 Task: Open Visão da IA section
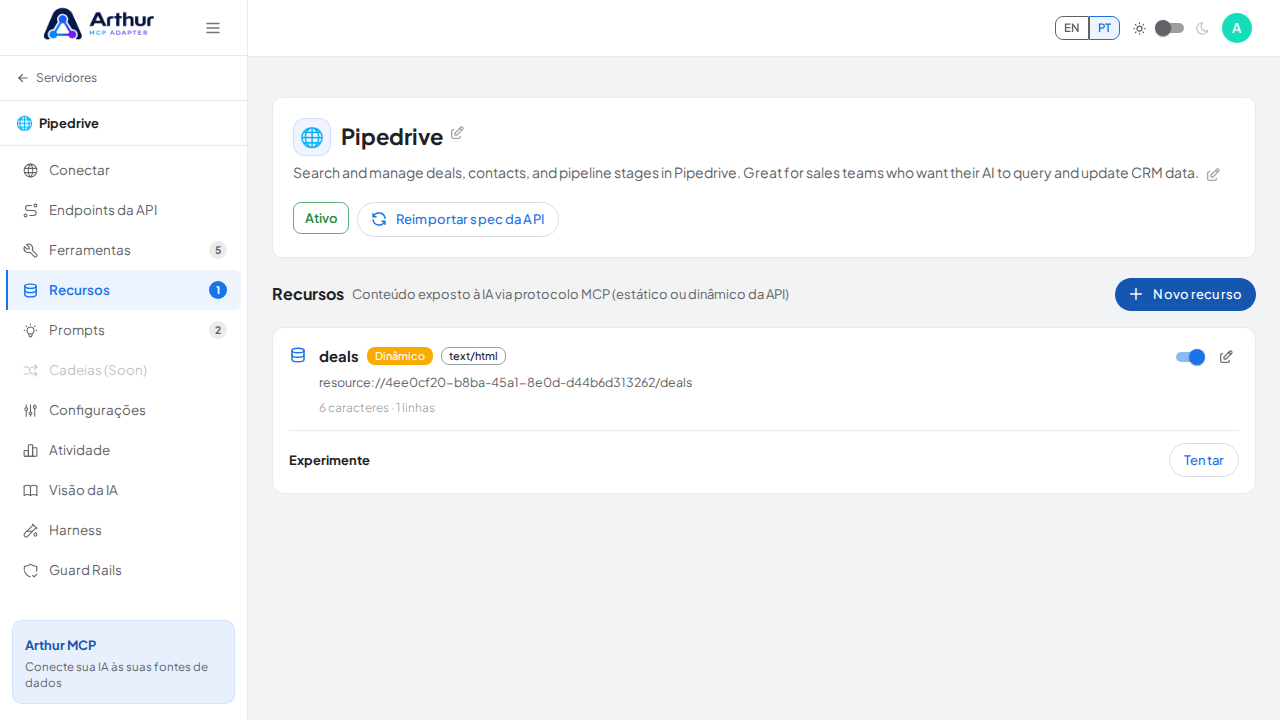pyautogui.click(x=123, y=490)
